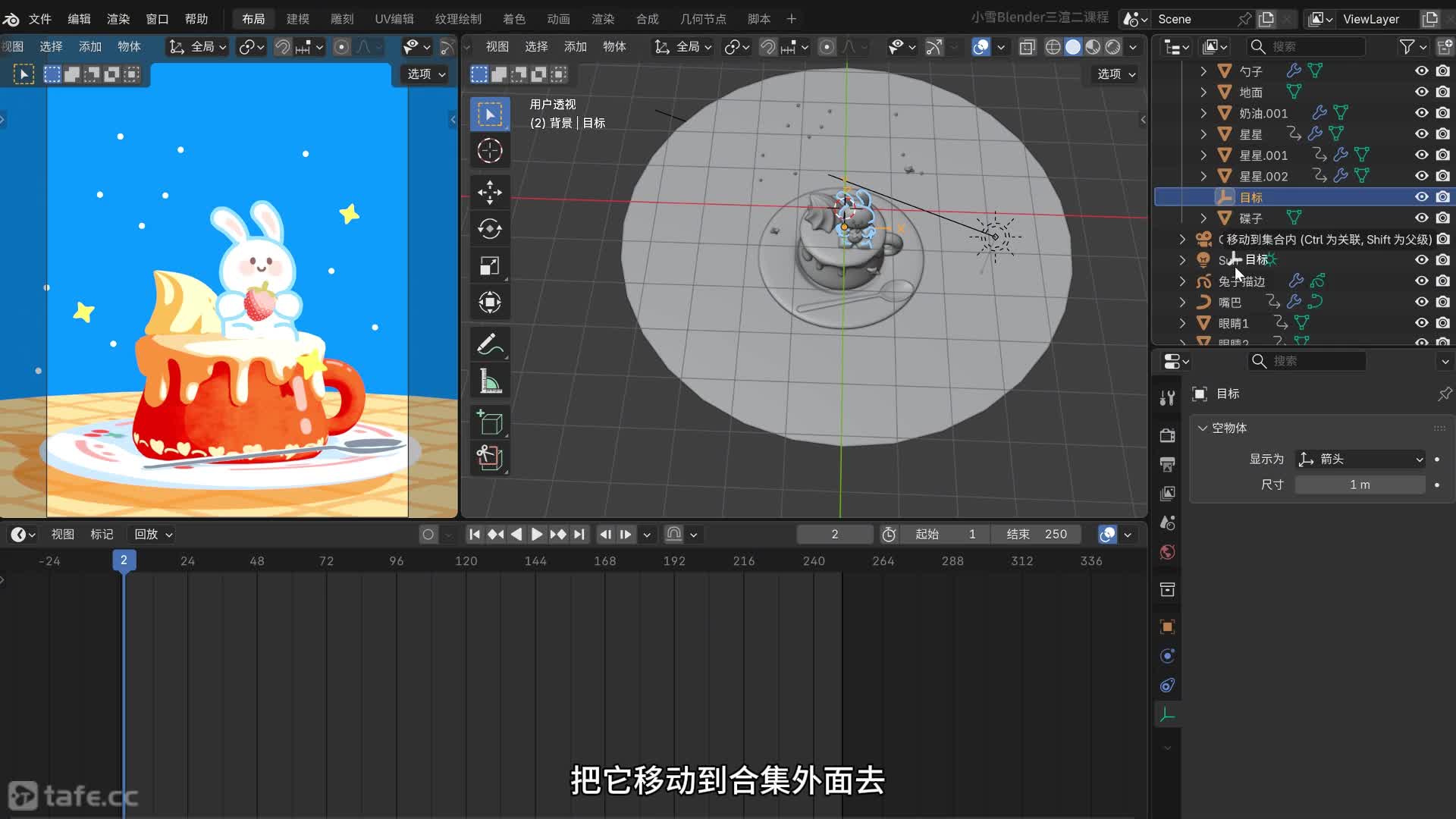Hide 勺子 object with its eye icon
Viewport: 1456px width, 819px height.
pyautogui.click(x=1422, y=71)
